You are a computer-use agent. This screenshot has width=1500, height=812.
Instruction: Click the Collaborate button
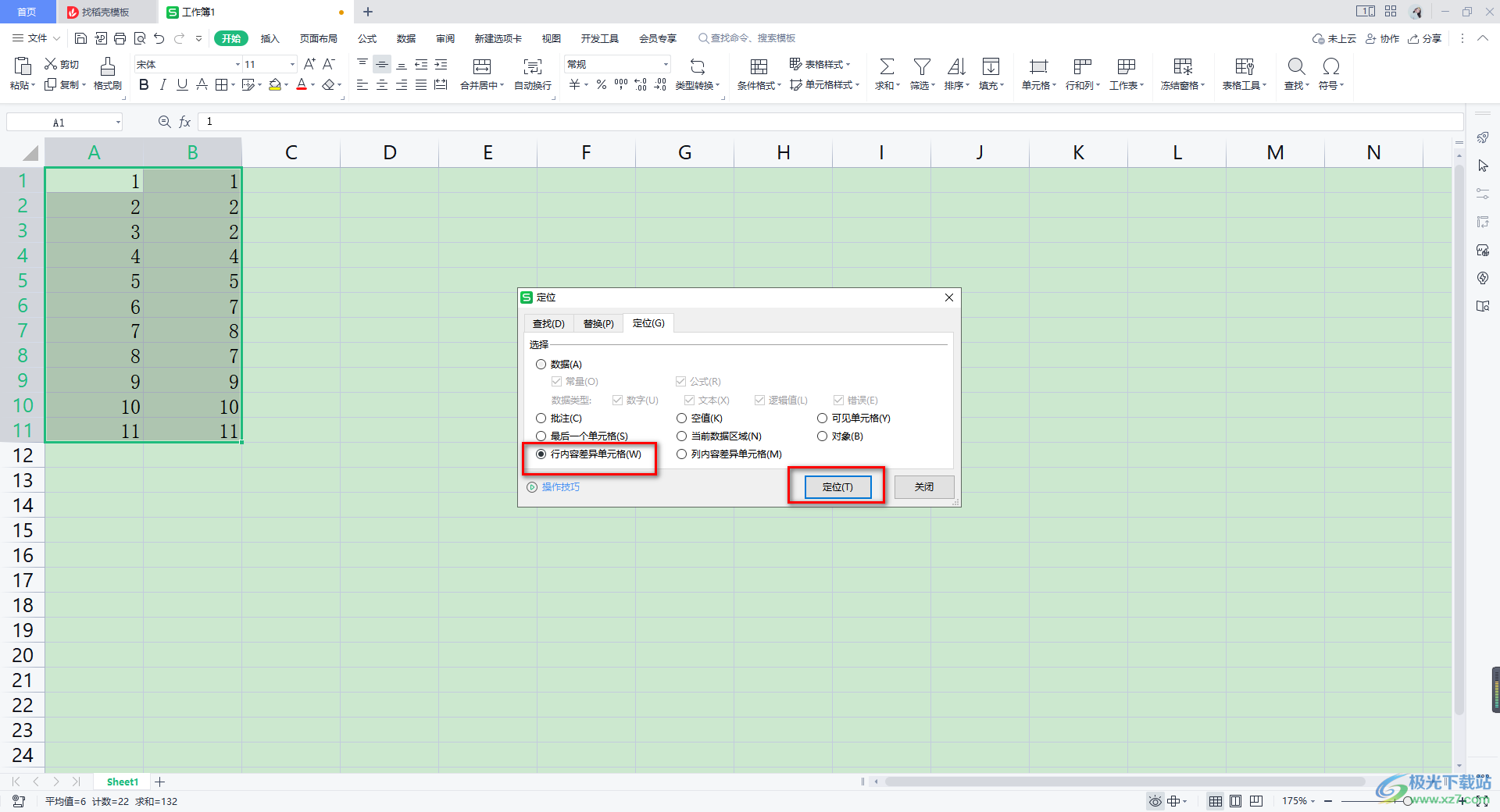[1382, 38]
